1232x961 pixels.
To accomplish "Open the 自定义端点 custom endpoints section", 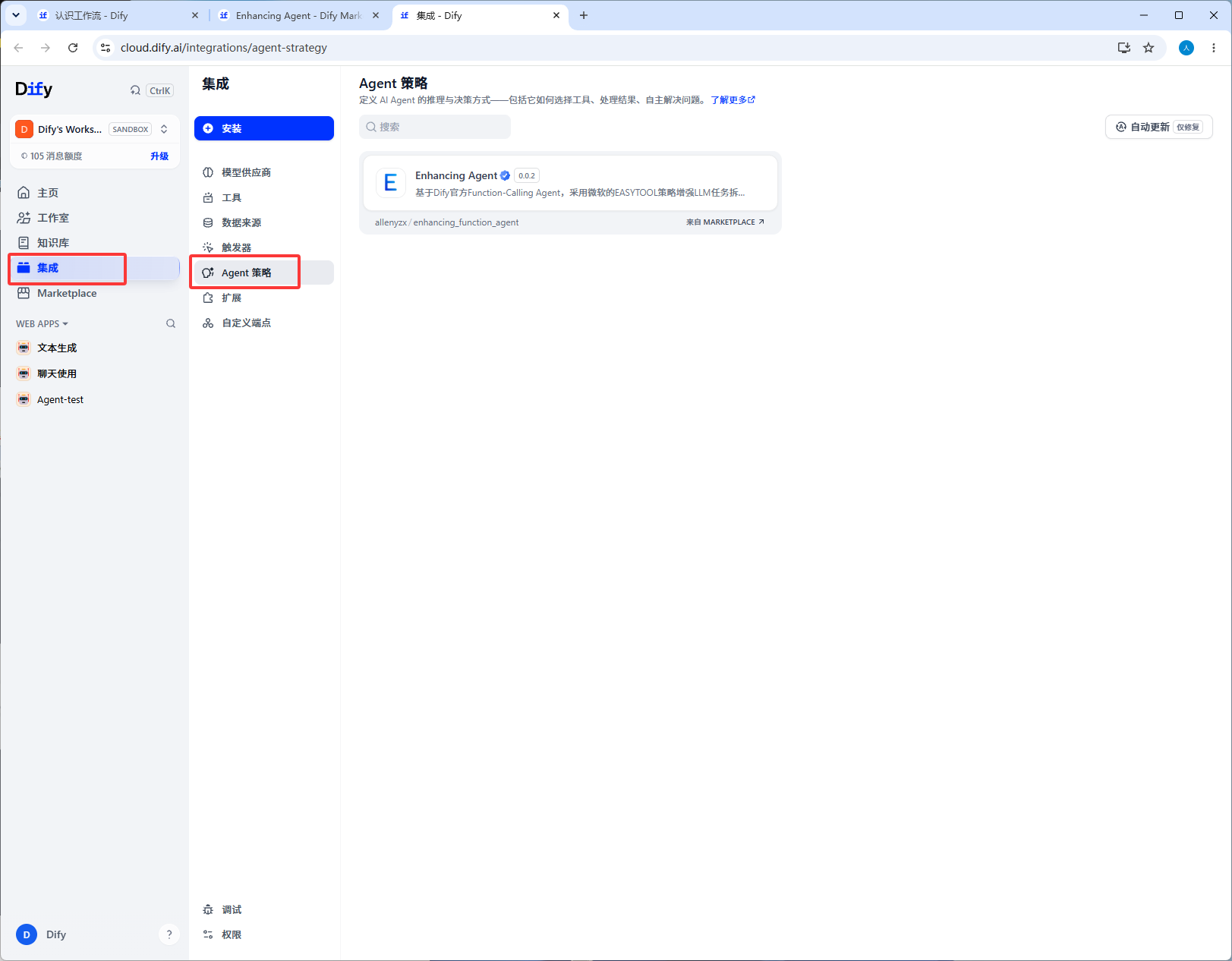I will pos(264,323).
